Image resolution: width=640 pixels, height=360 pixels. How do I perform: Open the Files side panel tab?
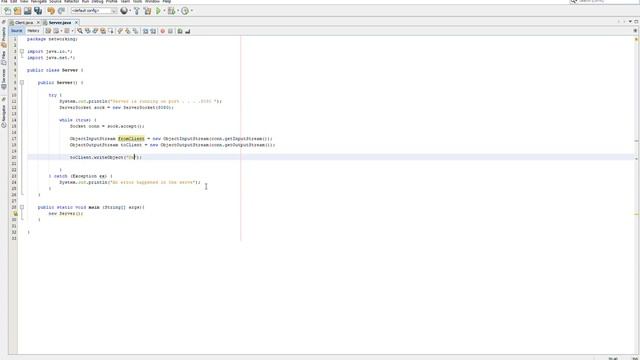coord(4,58)
